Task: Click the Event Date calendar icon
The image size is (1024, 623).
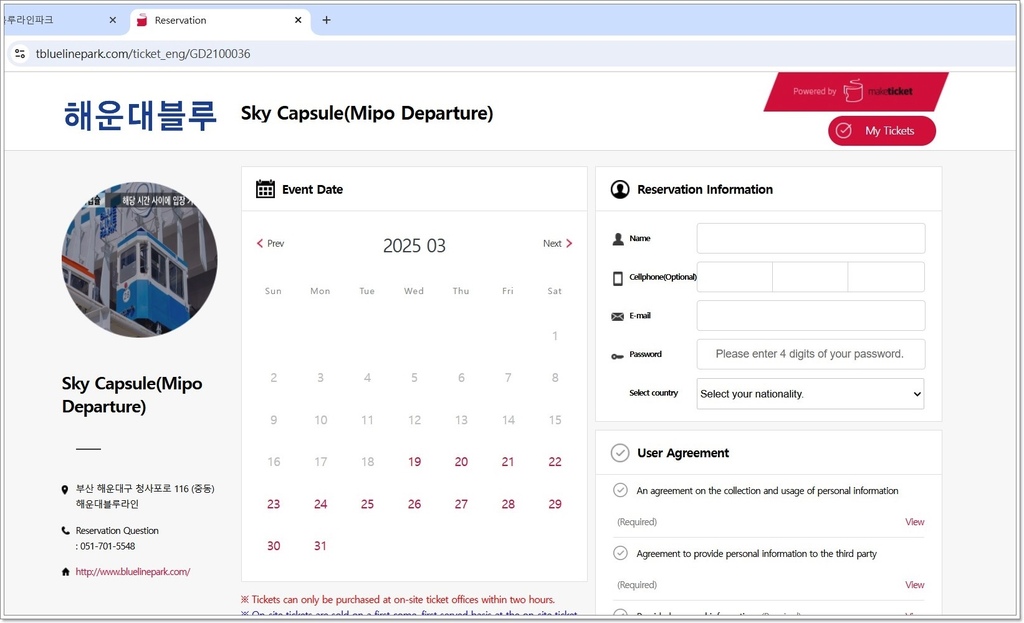Action: point(265,189)
